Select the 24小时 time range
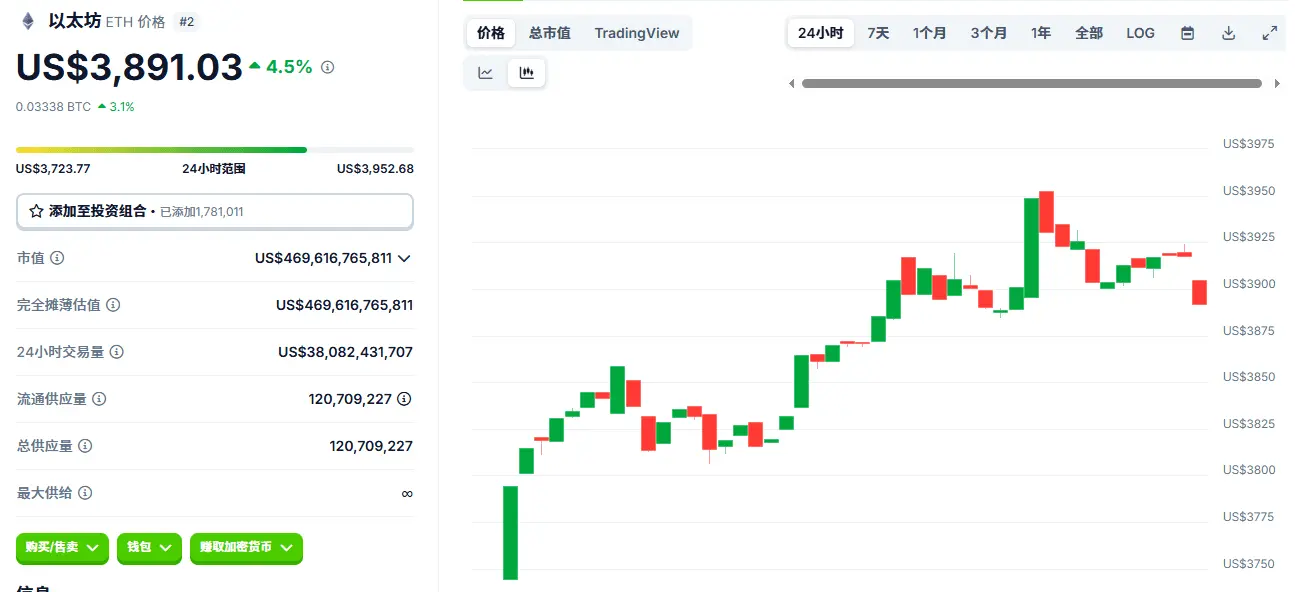The height and width of the screenshot is (592, 1295). tap(821, 33)
